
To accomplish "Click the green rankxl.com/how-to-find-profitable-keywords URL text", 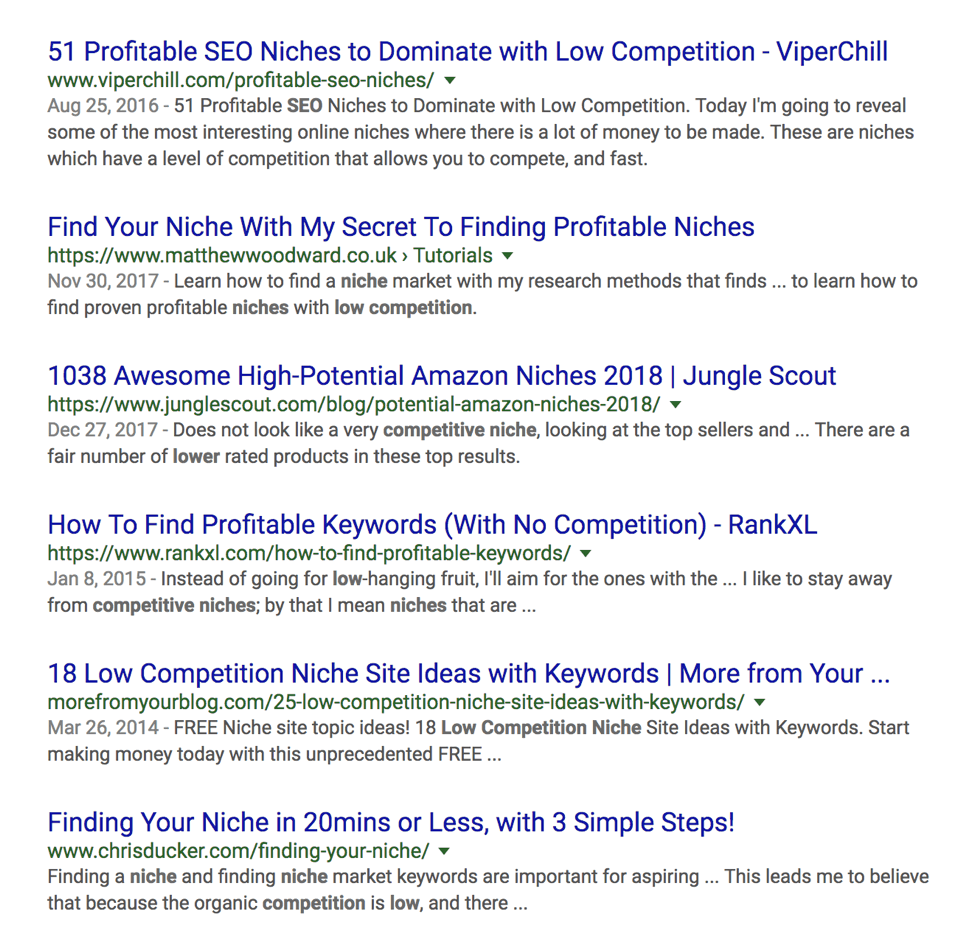I will coord(309,553).
